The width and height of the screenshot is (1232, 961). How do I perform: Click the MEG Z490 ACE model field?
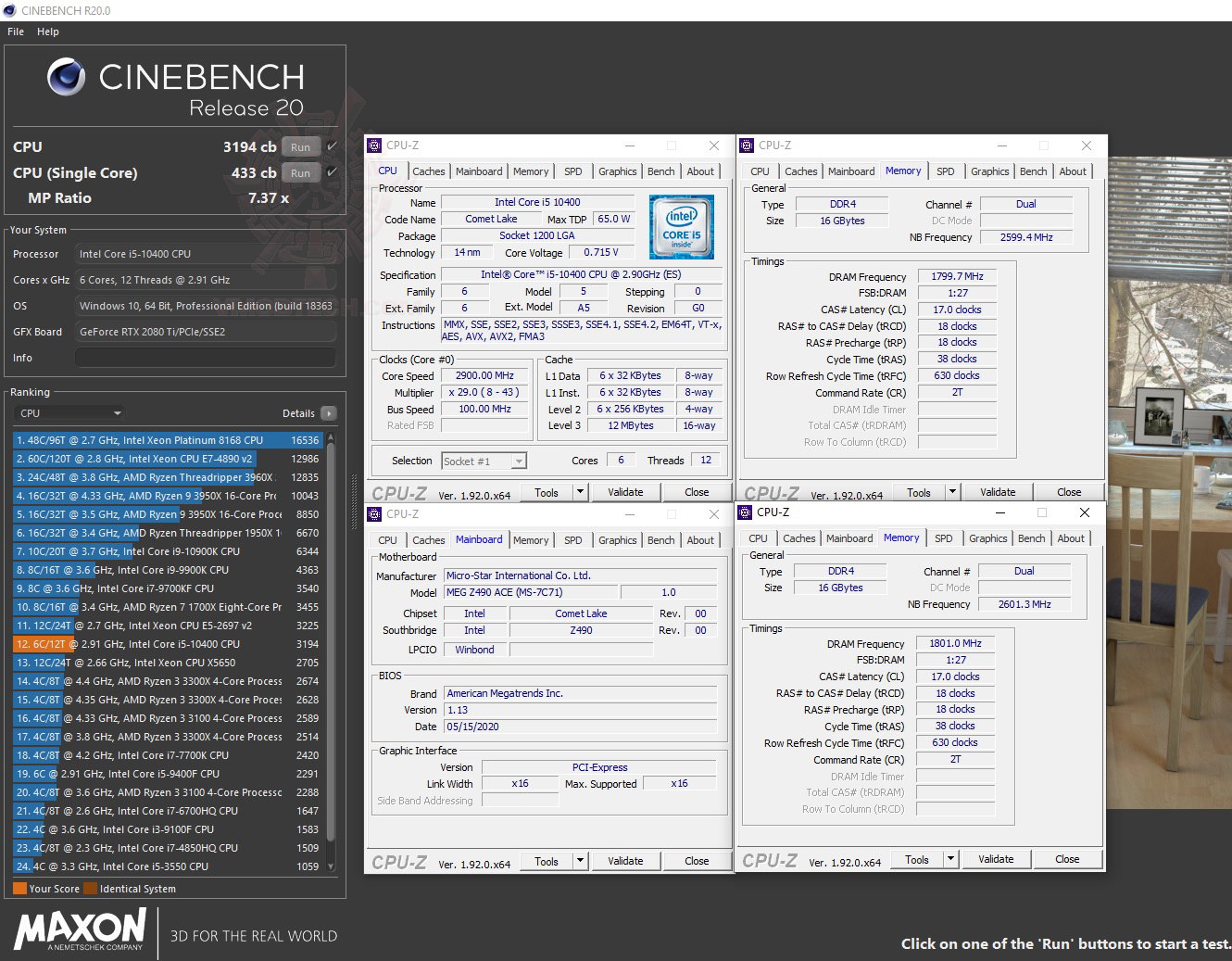click(531, 592)
